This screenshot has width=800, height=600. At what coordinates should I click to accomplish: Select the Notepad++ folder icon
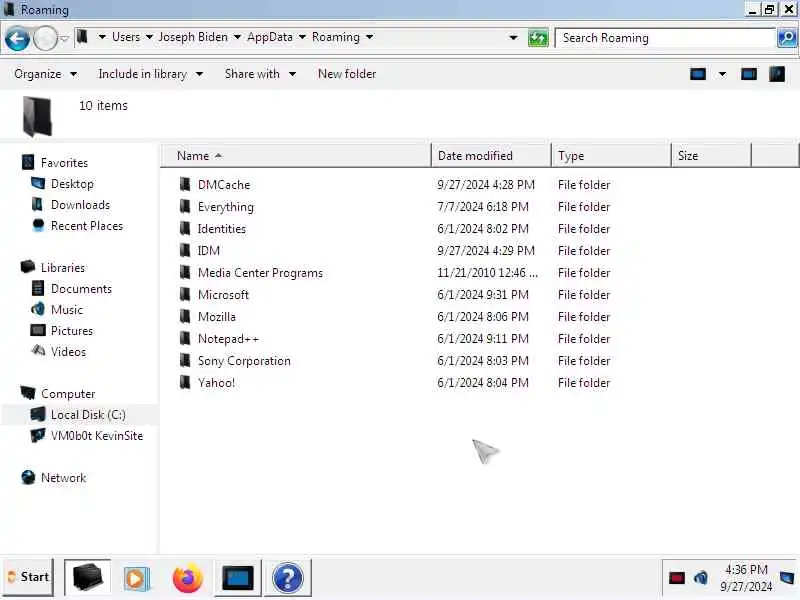[185, 338]
